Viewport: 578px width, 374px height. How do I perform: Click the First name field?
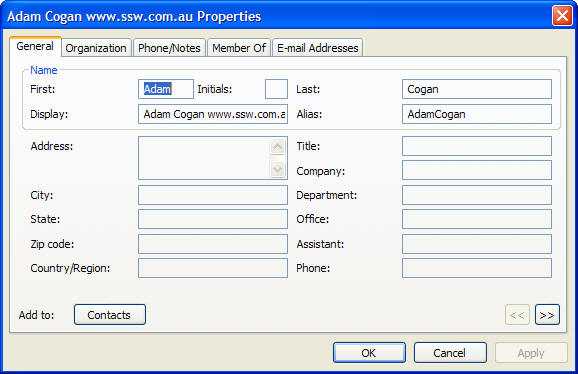[166, 89]
